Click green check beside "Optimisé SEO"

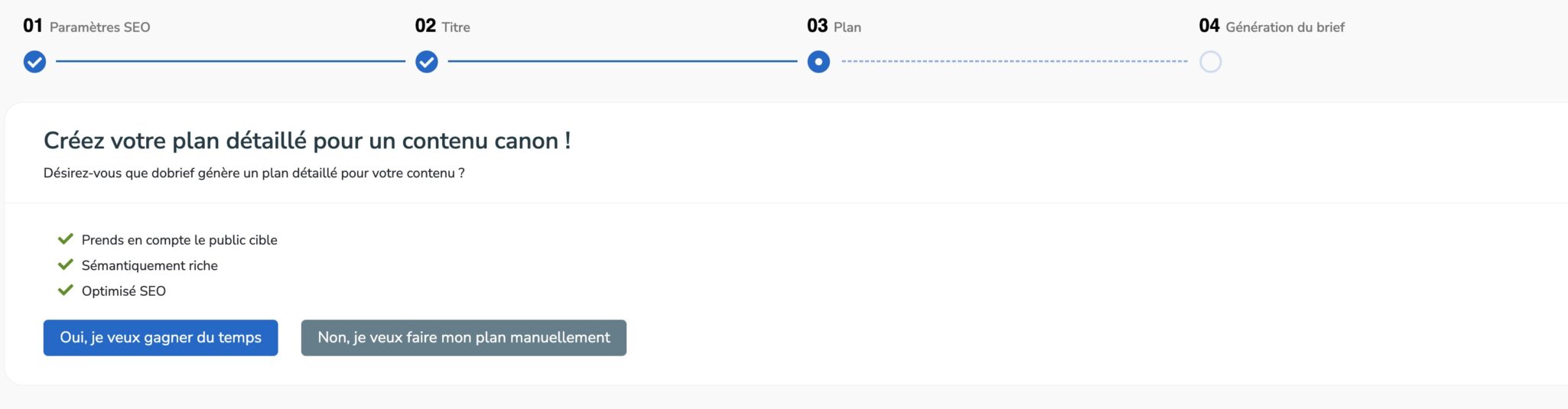coord(66,291)
